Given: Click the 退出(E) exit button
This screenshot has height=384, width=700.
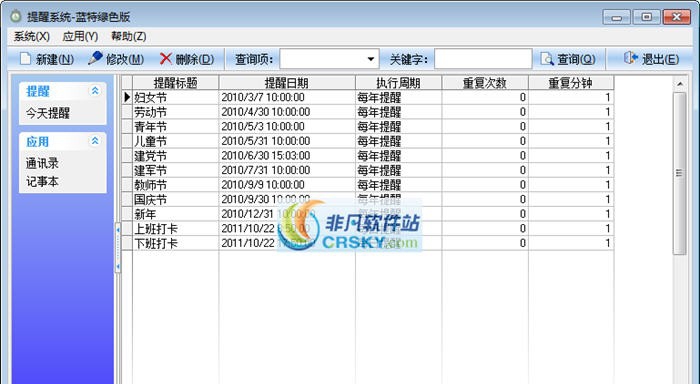Looking at the screenshot, I should coord(651,59).
